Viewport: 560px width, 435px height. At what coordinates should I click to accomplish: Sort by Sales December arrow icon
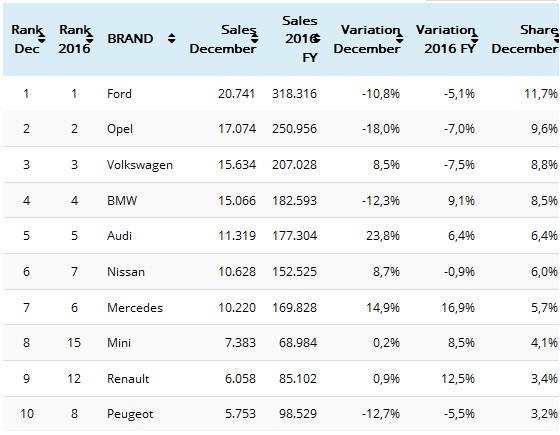click(x=254, y=38)
